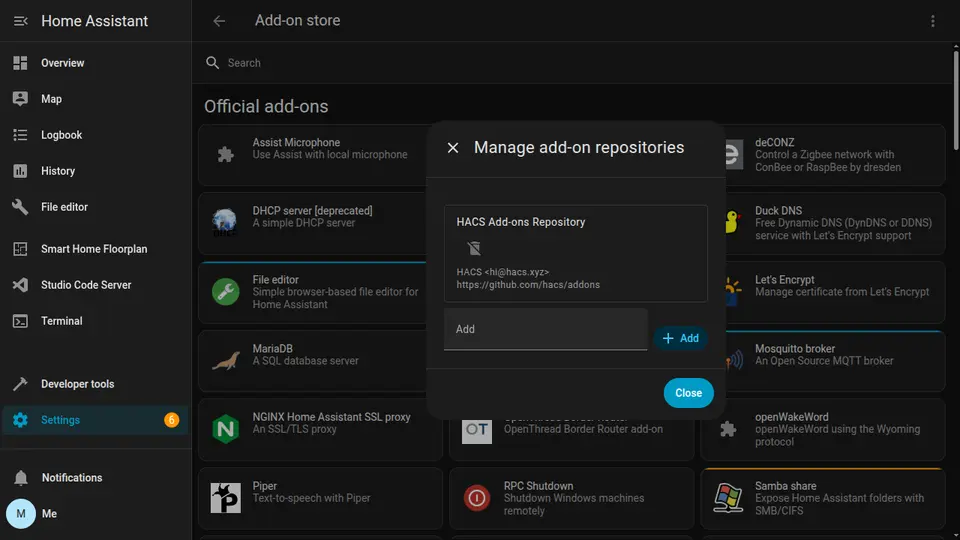Image resolution: width=960 pixels, height=540 pixels.
Task: Open the MariaDB add-on card
Action: [x=312, y=361]
